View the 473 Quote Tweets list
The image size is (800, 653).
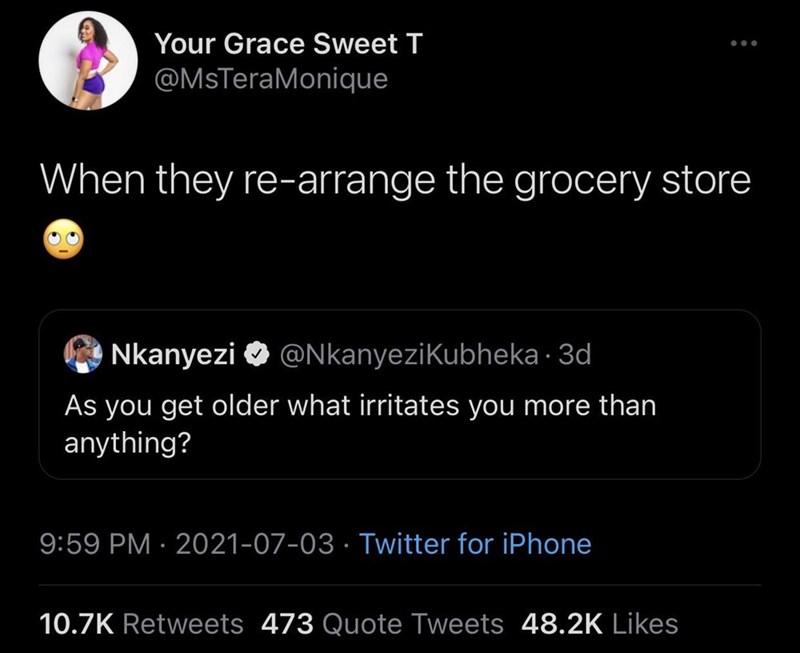tap(381, 624)
